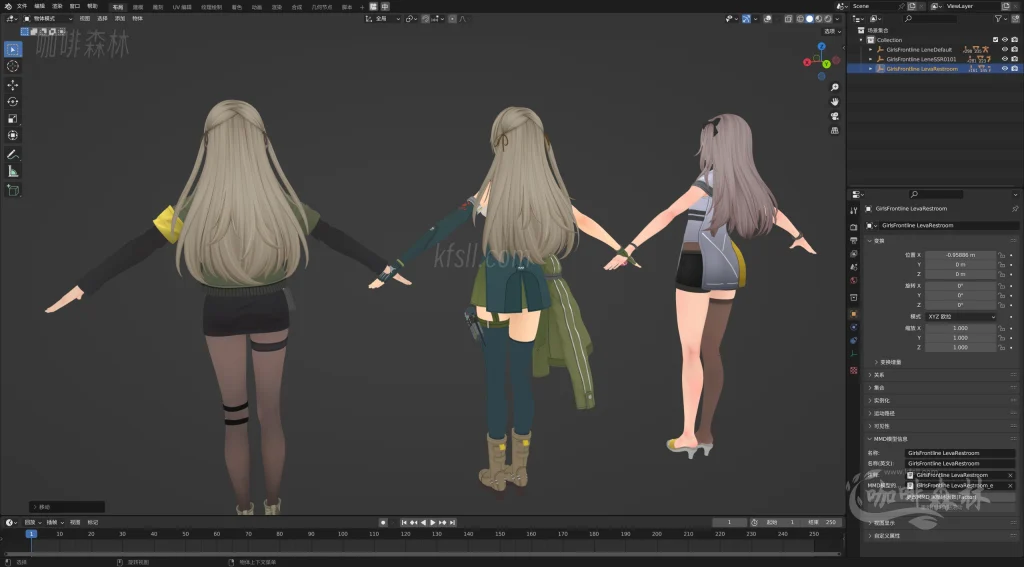This screenshot has width=1024, height=567.
Task: Open the World properties tab
Action: pos(854,280)
